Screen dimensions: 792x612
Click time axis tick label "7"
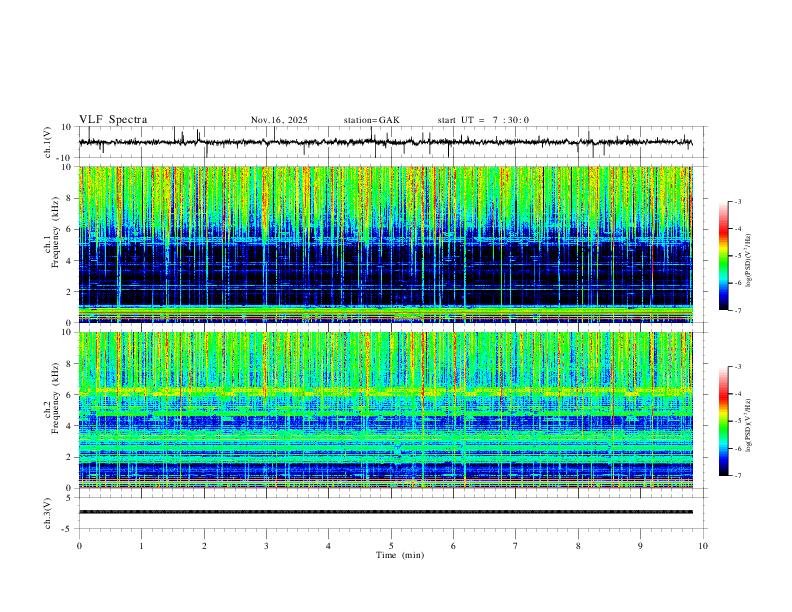(x=516, y=546)
